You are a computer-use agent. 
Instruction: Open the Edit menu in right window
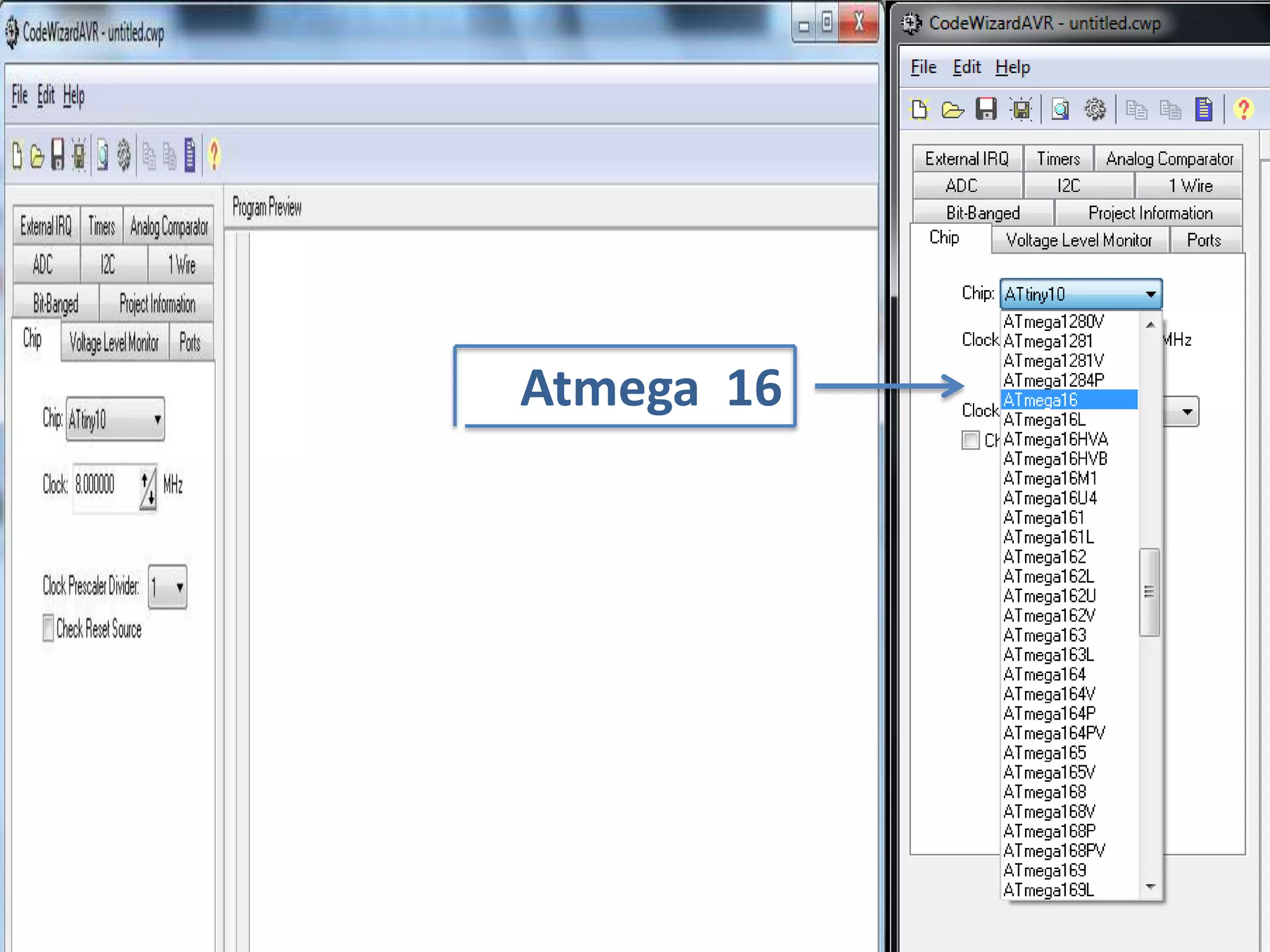[966, 67]
